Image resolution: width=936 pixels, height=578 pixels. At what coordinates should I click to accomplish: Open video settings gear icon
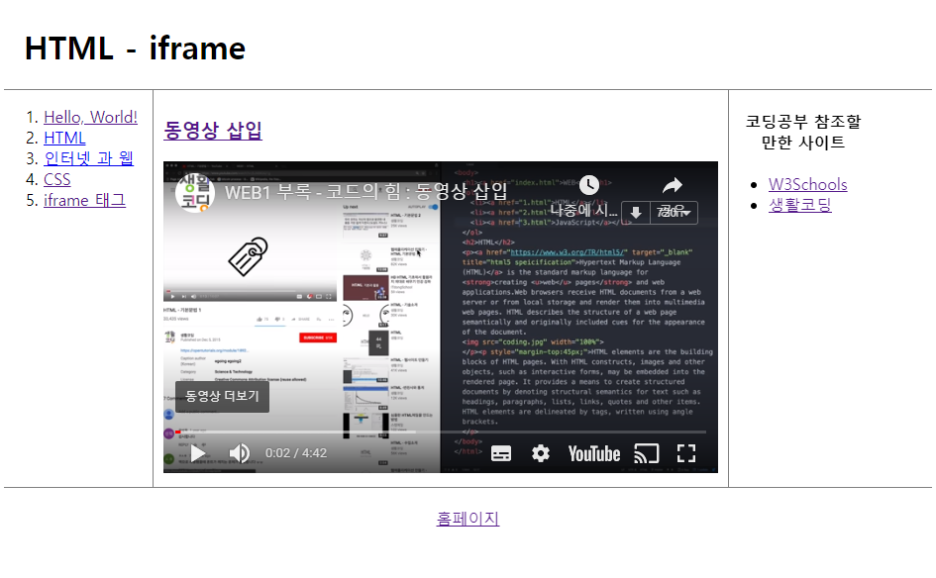[541, 454]
